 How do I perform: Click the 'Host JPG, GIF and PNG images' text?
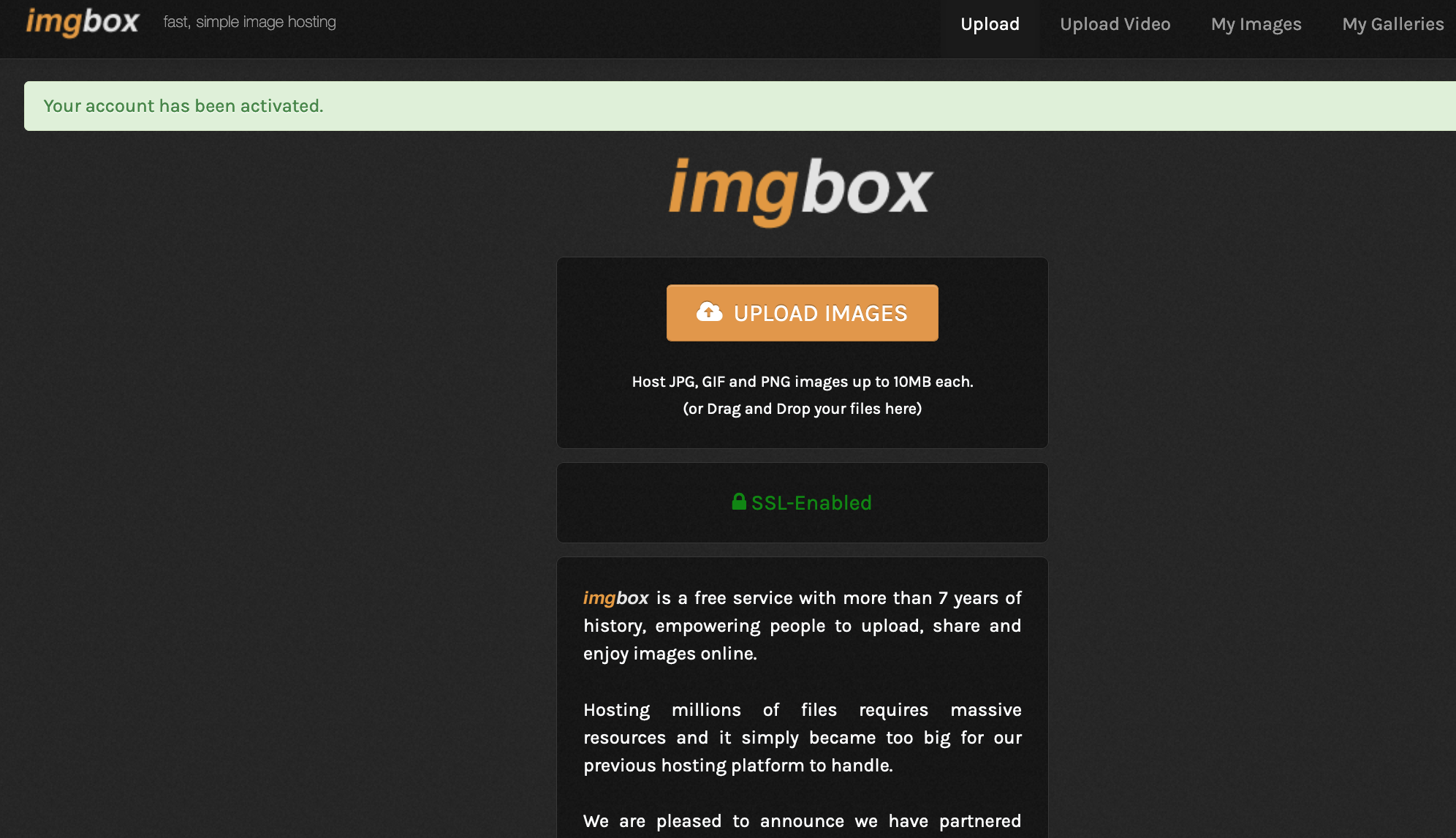point(803,382)
